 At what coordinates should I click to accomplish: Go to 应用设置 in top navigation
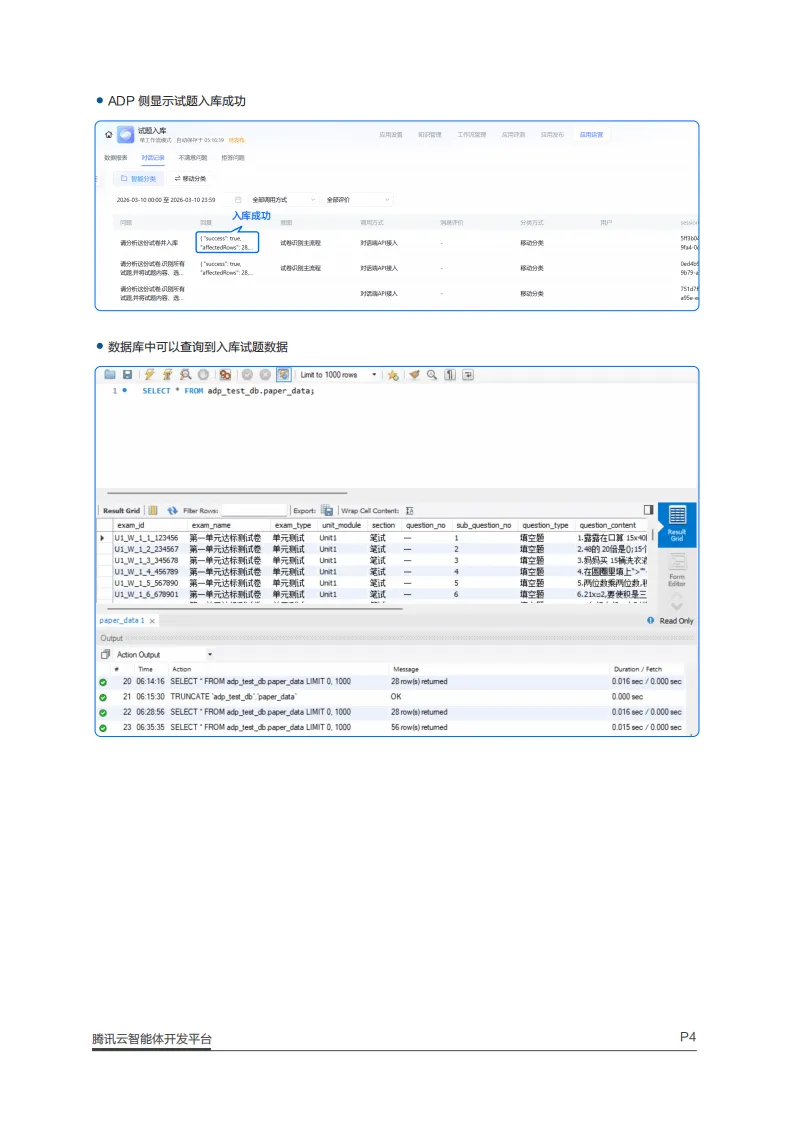coord(391,135)
